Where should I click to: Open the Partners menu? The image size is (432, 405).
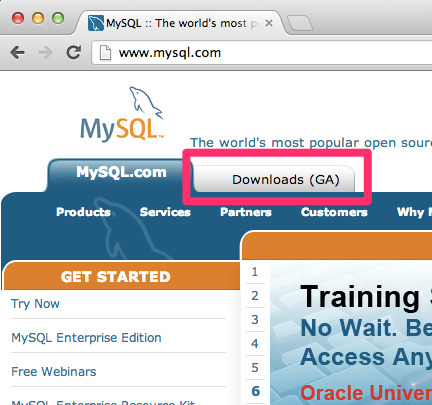(246, 212)
